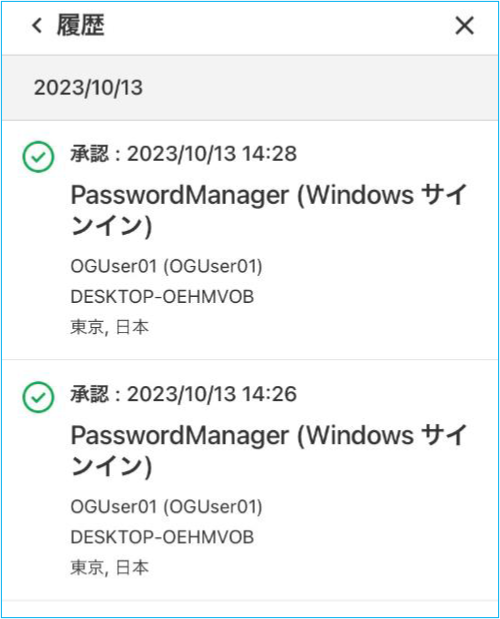Open the 承認 : 2023/10/13 14:26 entry
The height and width of the screenshot is (619, 500).
250,480
